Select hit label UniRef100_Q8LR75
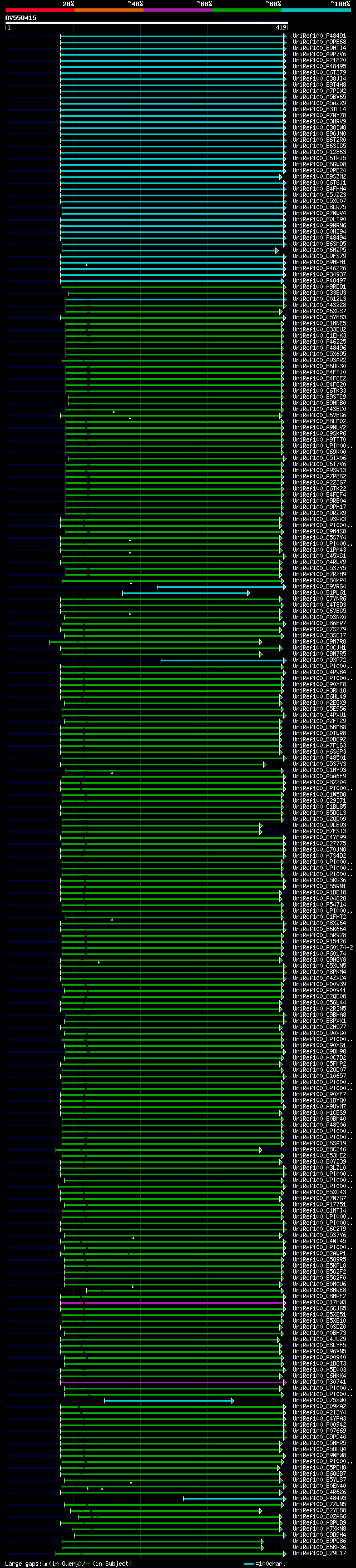The image size is (356, 1568). click(319, 207)
